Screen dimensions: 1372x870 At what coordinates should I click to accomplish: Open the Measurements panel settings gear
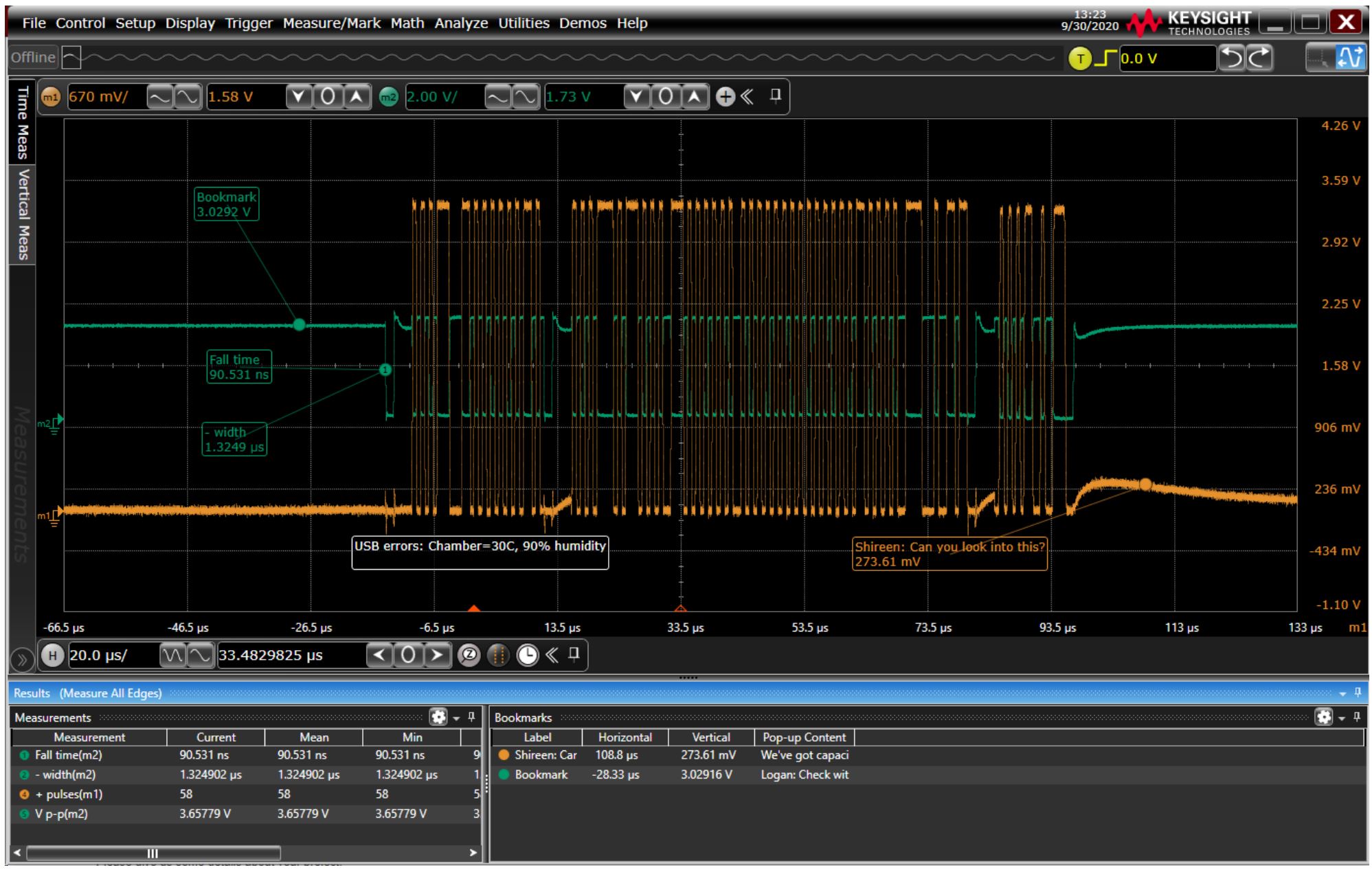440,716
